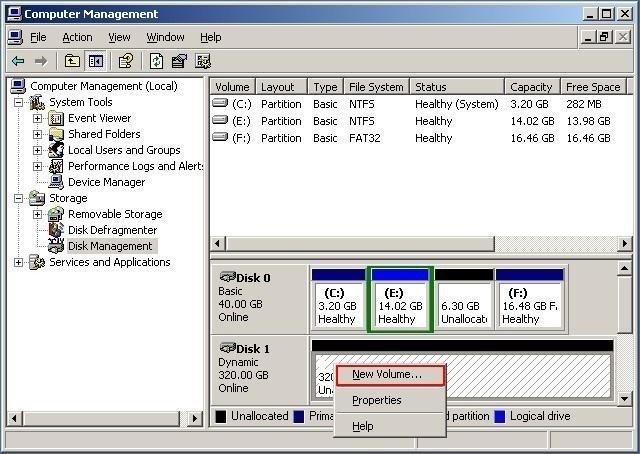This screenshot has height=454, width=640.
Task: Select the (F:) 16.48 GB partition block
Action: coord(529,299)
